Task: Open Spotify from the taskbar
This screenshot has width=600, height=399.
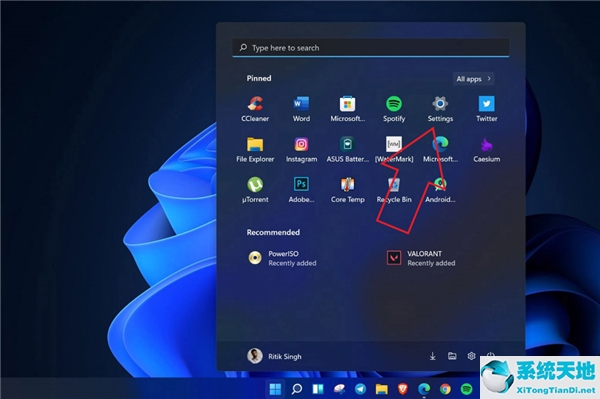Action: click(466, 389)
